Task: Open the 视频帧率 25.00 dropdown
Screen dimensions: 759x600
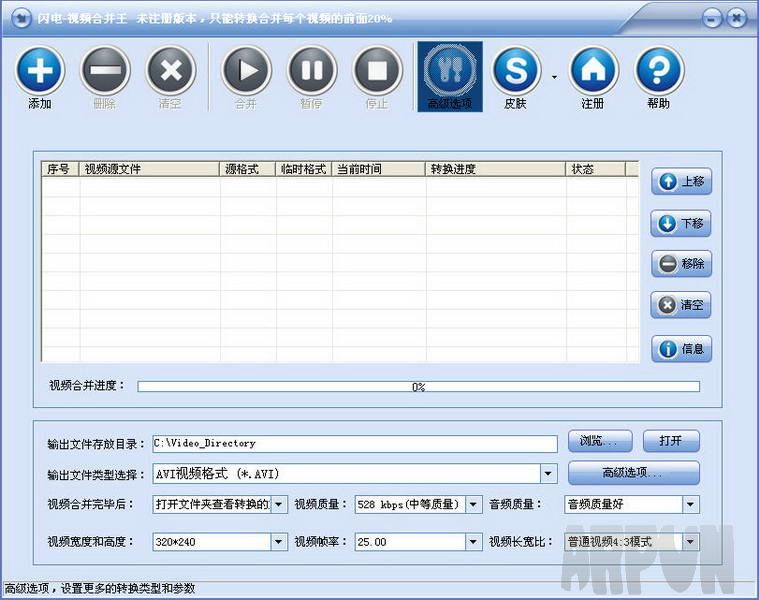Action: [473, 542]
